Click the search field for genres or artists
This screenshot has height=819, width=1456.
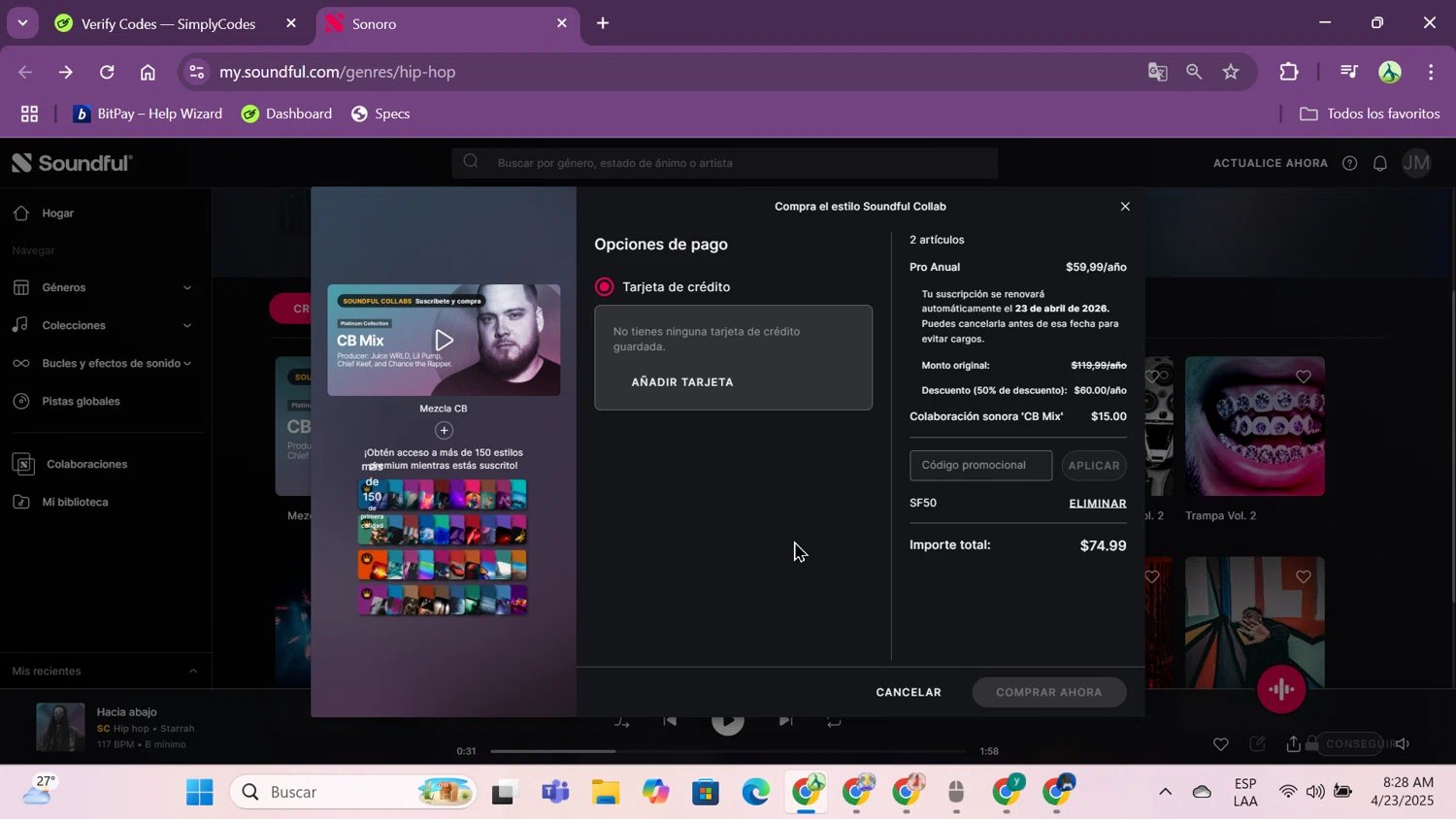click(x=724, y=163)
